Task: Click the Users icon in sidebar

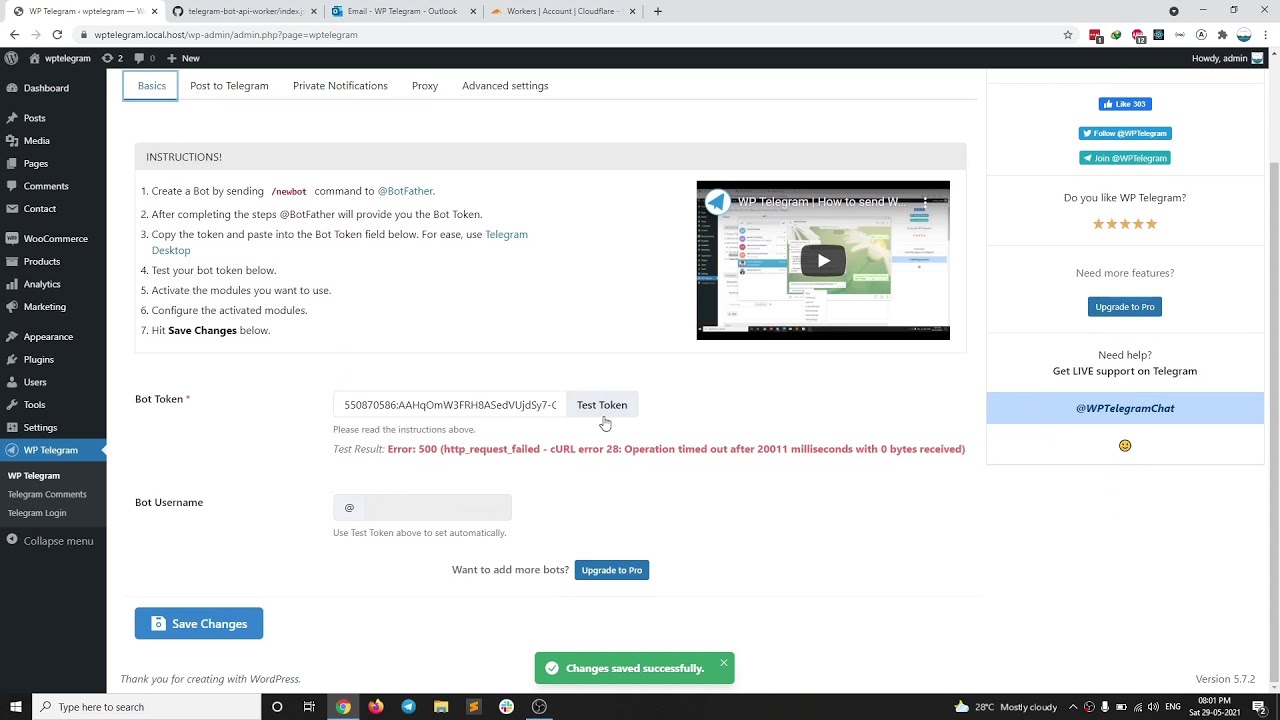Action: tap(12, 382)
